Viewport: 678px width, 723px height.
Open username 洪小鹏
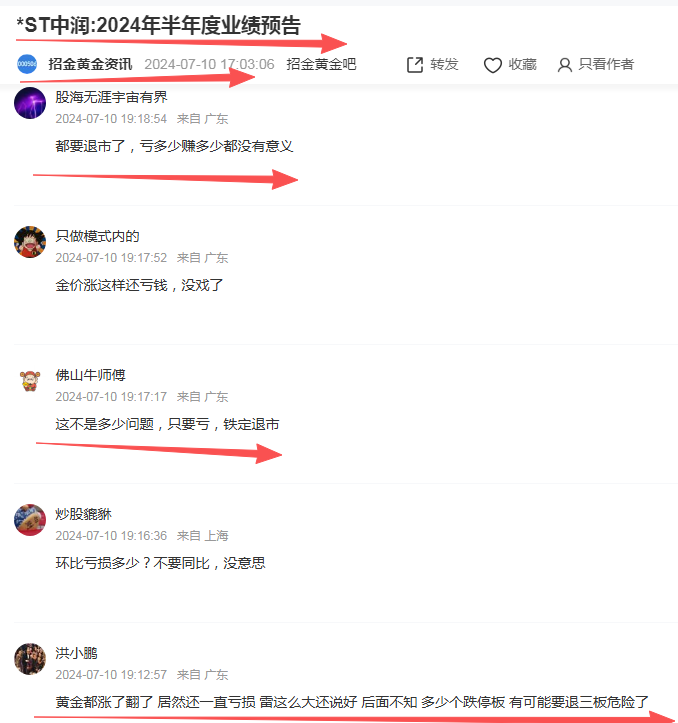click(x=77, y=653)
